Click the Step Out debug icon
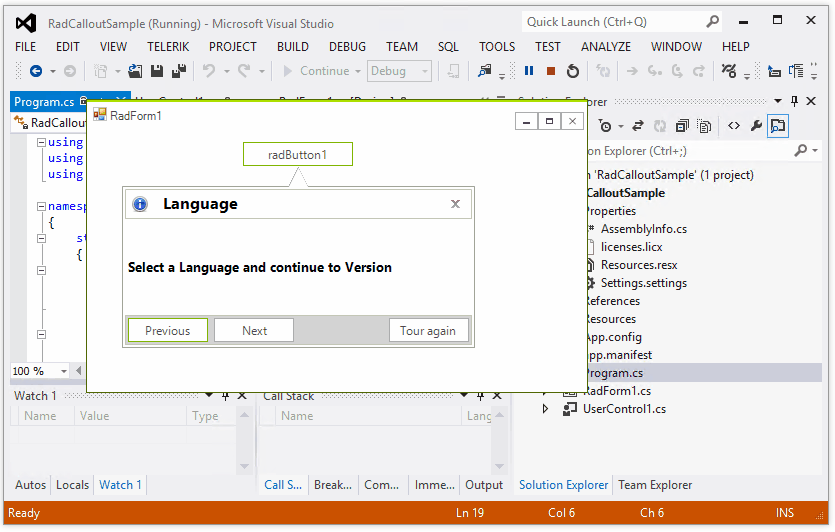This screenshot has height=532, width=835. pyautogui.click(x=699, y=71)
